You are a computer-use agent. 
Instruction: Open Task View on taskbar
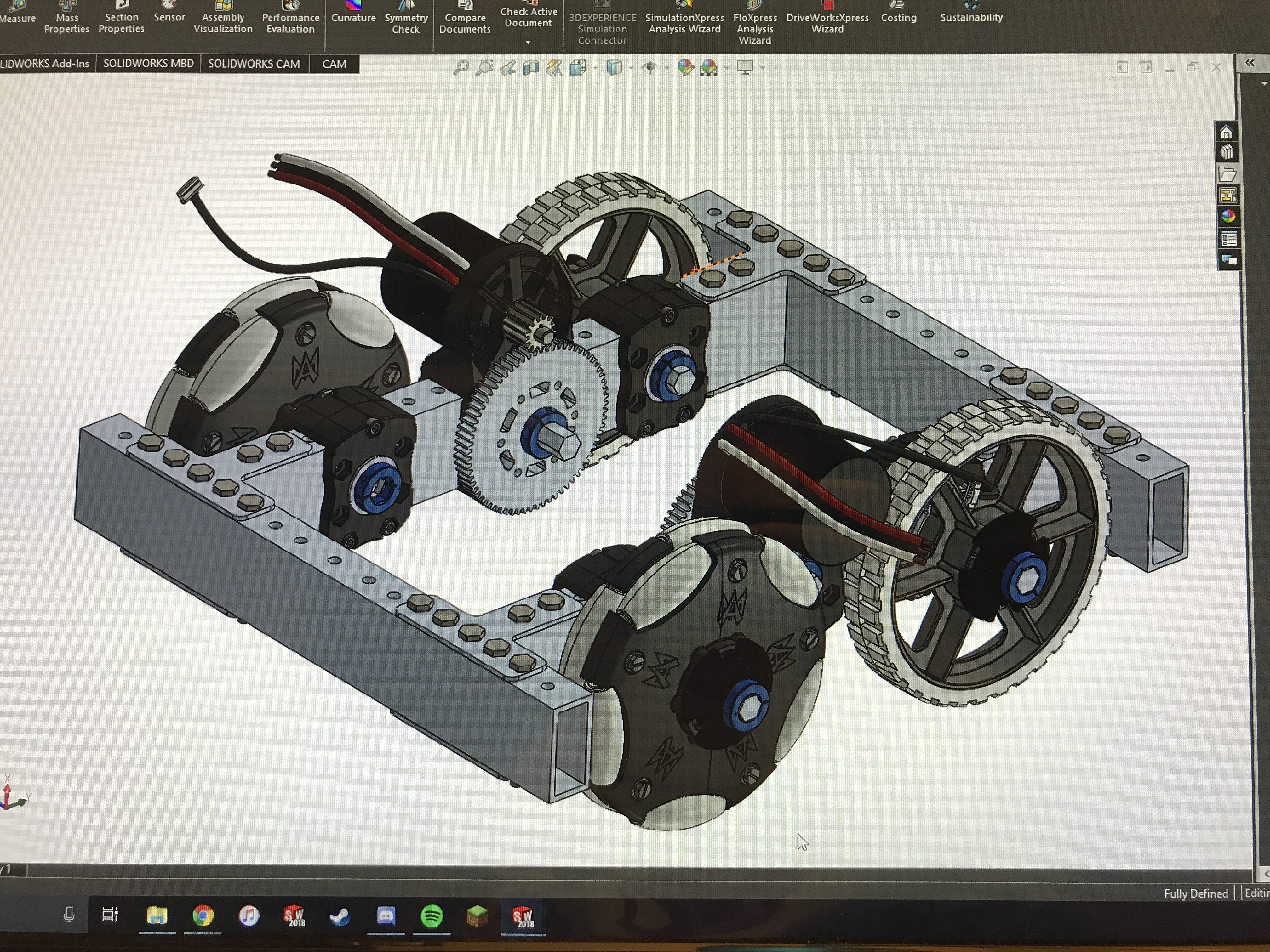(x=110, y=914)
